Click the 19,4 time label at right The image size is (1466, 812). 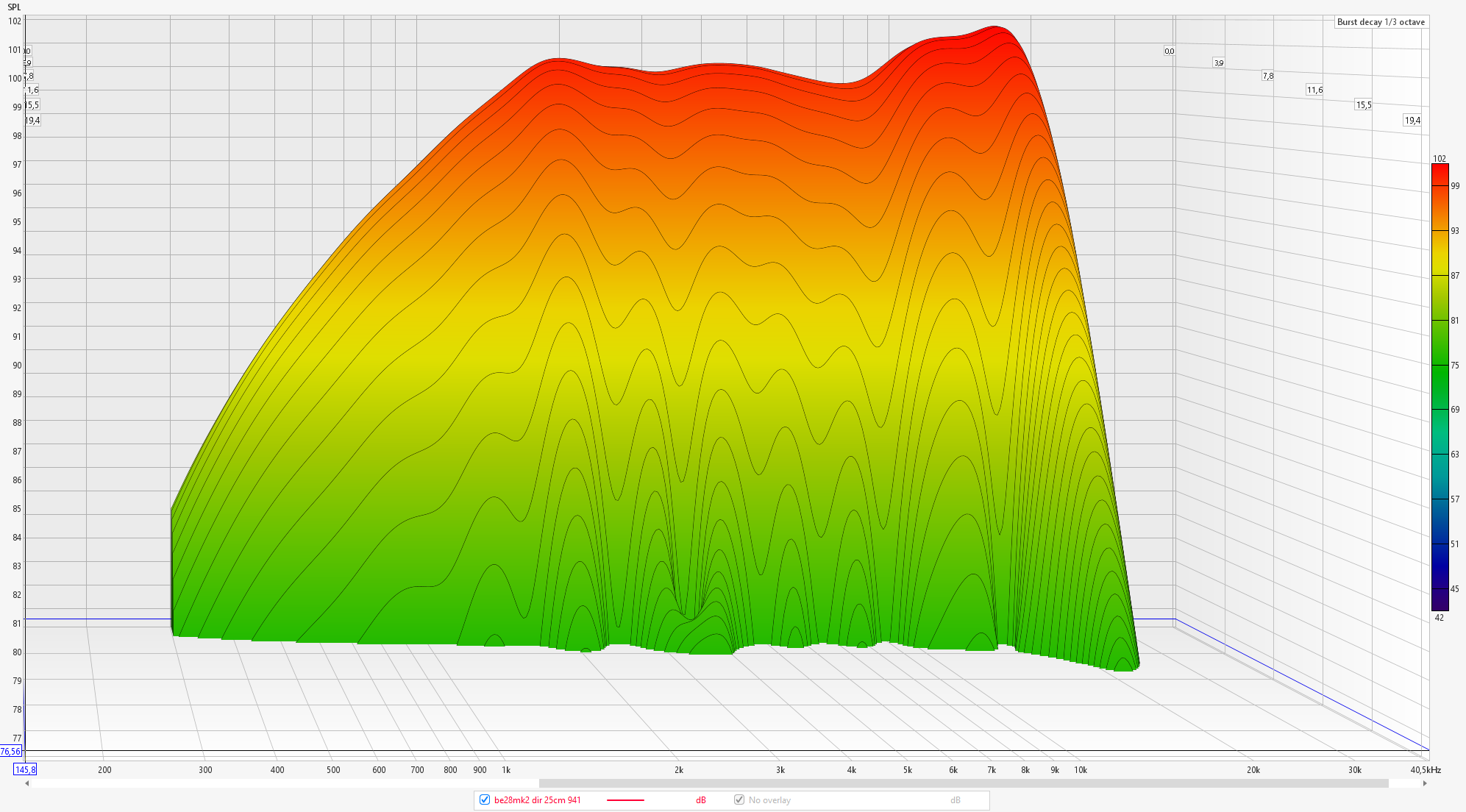coord(1412,121)
